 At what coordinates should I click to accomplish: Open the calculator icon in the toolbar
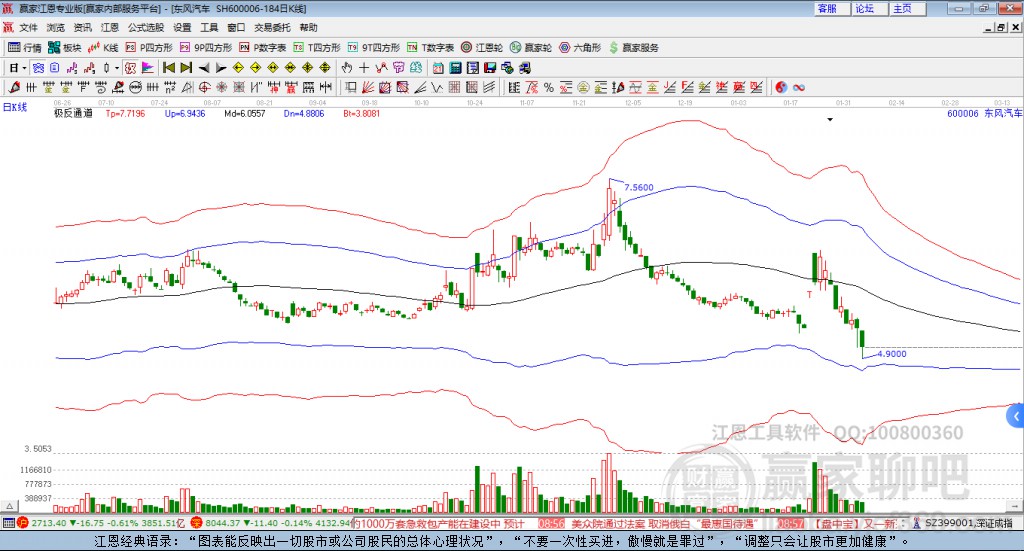click(455, 68)
